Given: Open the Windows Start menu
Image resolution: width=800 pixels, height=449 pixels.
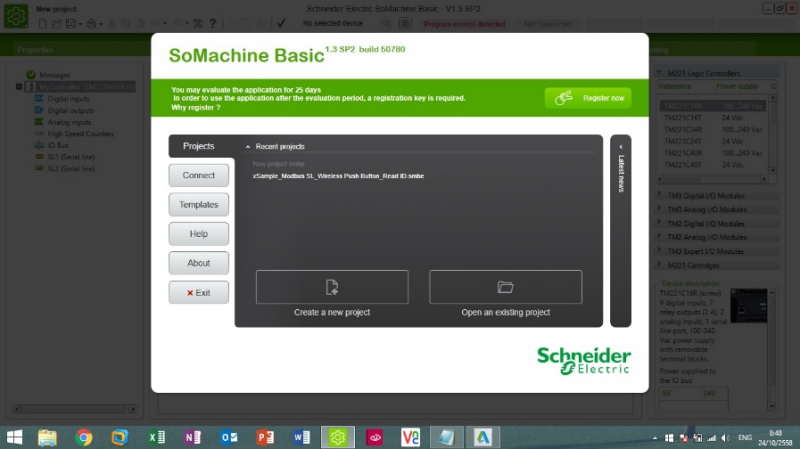Looking at the screenshot, I should click(14, 437).
